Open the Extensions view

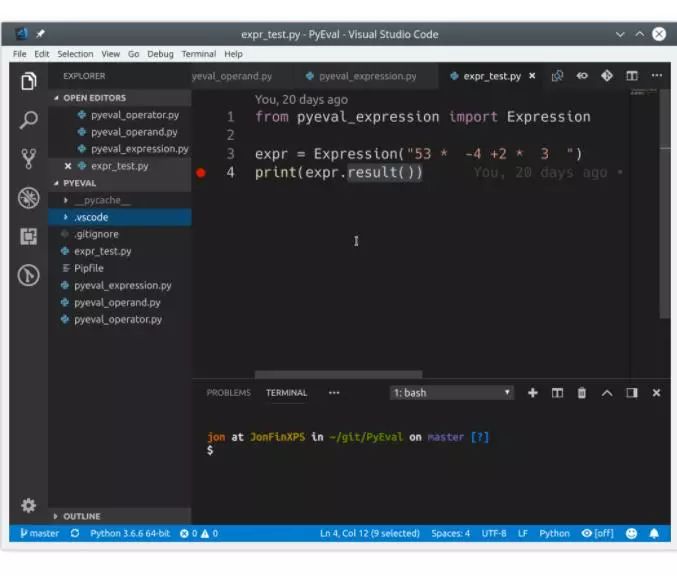[28, 237]
